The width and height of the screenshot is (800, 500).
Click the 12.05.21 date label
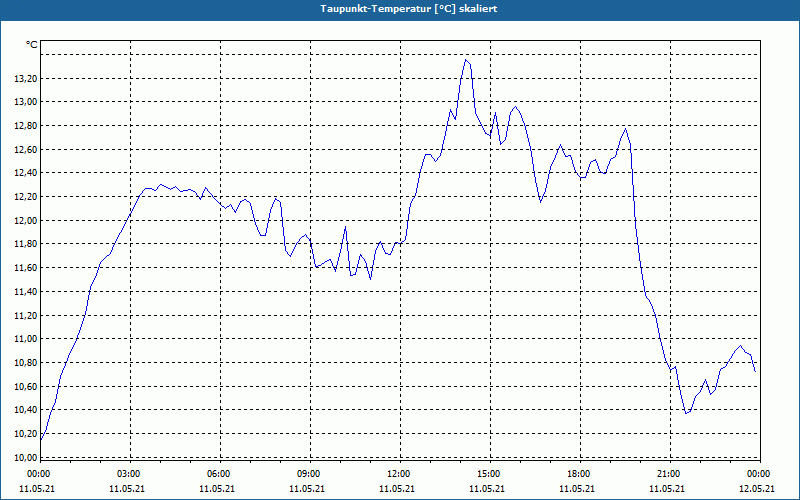coord(757,489)
